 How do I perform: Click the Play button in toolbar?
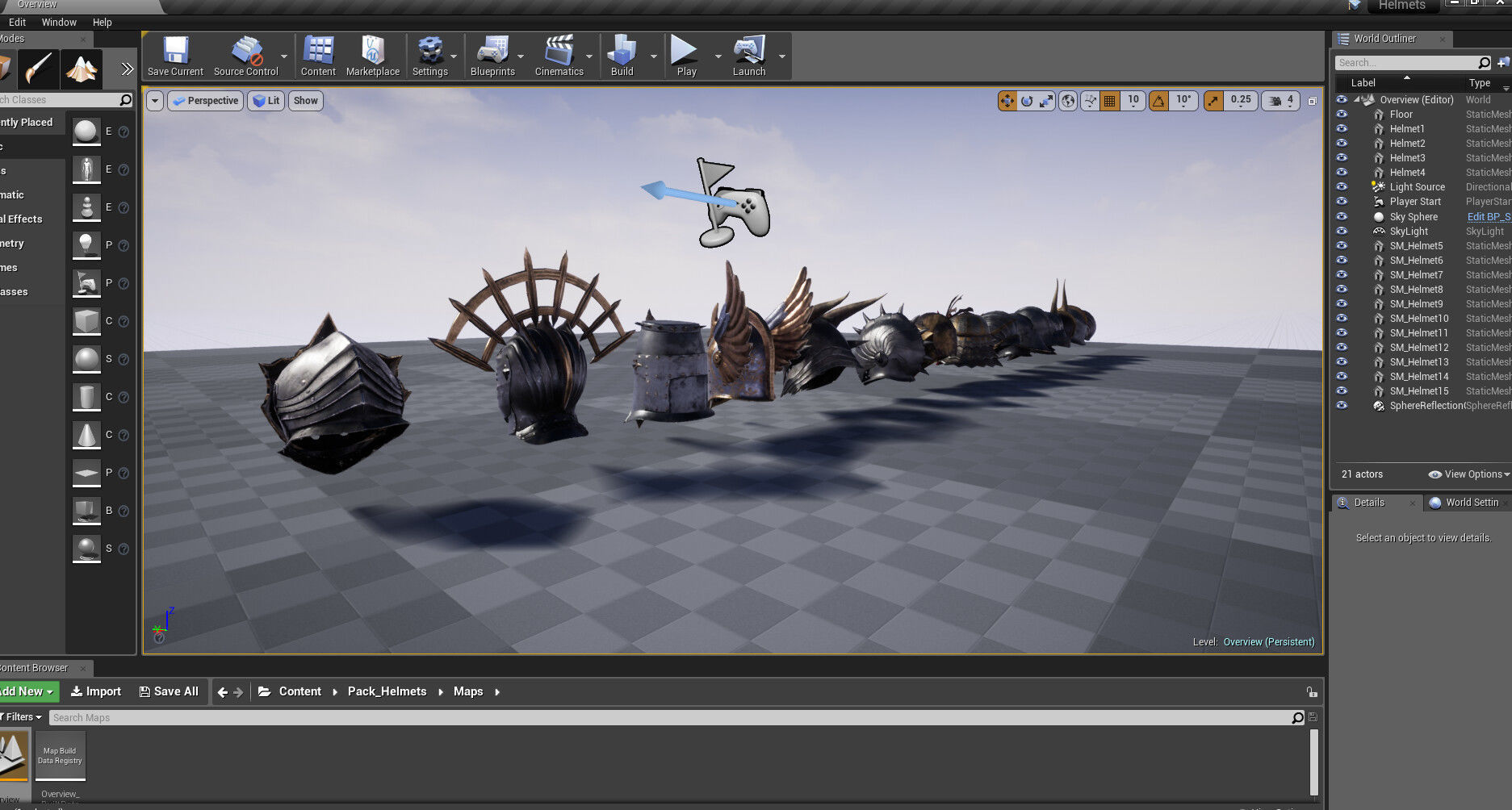(x=686, y=56)
